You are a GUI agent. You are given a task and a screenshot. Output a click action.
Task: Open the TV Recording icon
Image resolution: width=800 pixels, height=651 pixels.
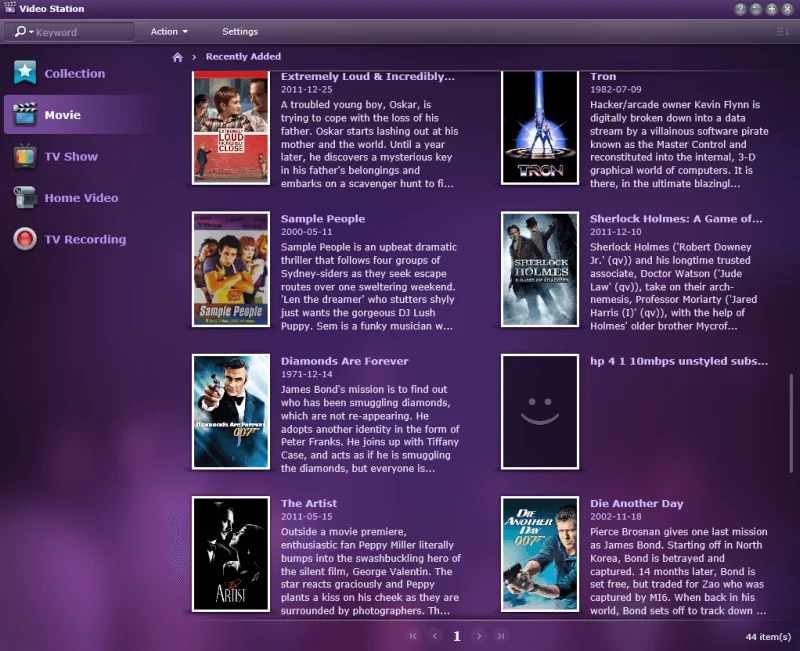click(25, 240)
